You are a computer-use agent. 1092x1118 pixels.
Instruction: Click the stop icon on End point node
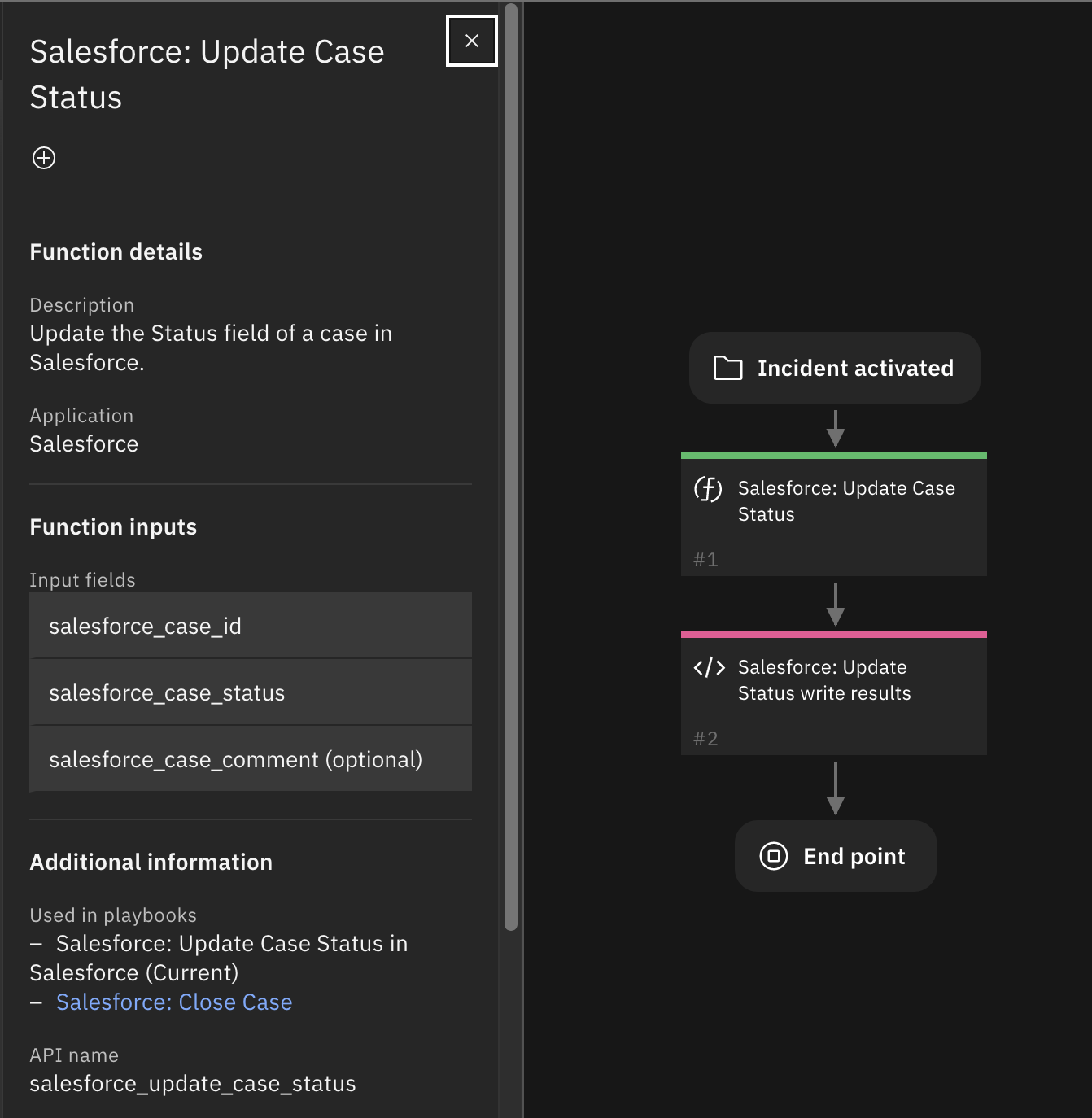click(774, 856)
